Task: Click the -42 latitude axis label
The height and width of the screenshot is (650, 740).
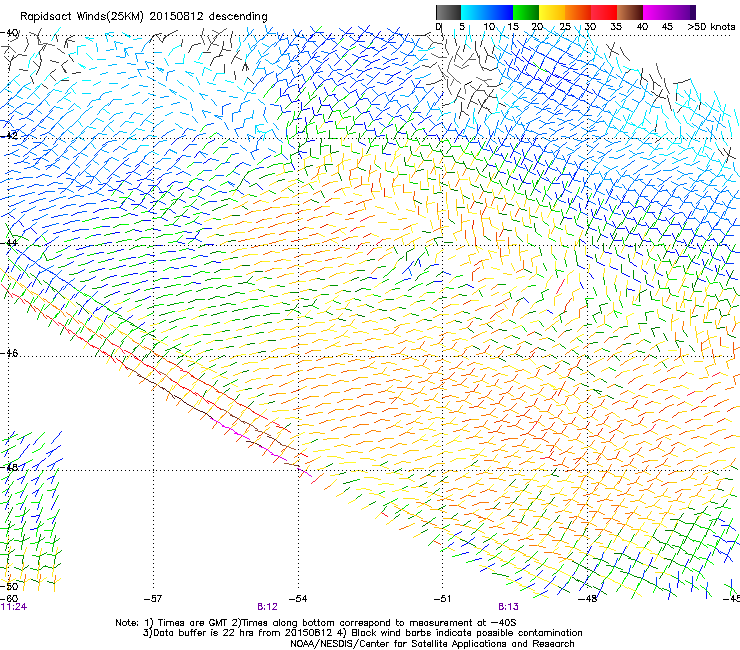Action: click(x=9, y=135)
